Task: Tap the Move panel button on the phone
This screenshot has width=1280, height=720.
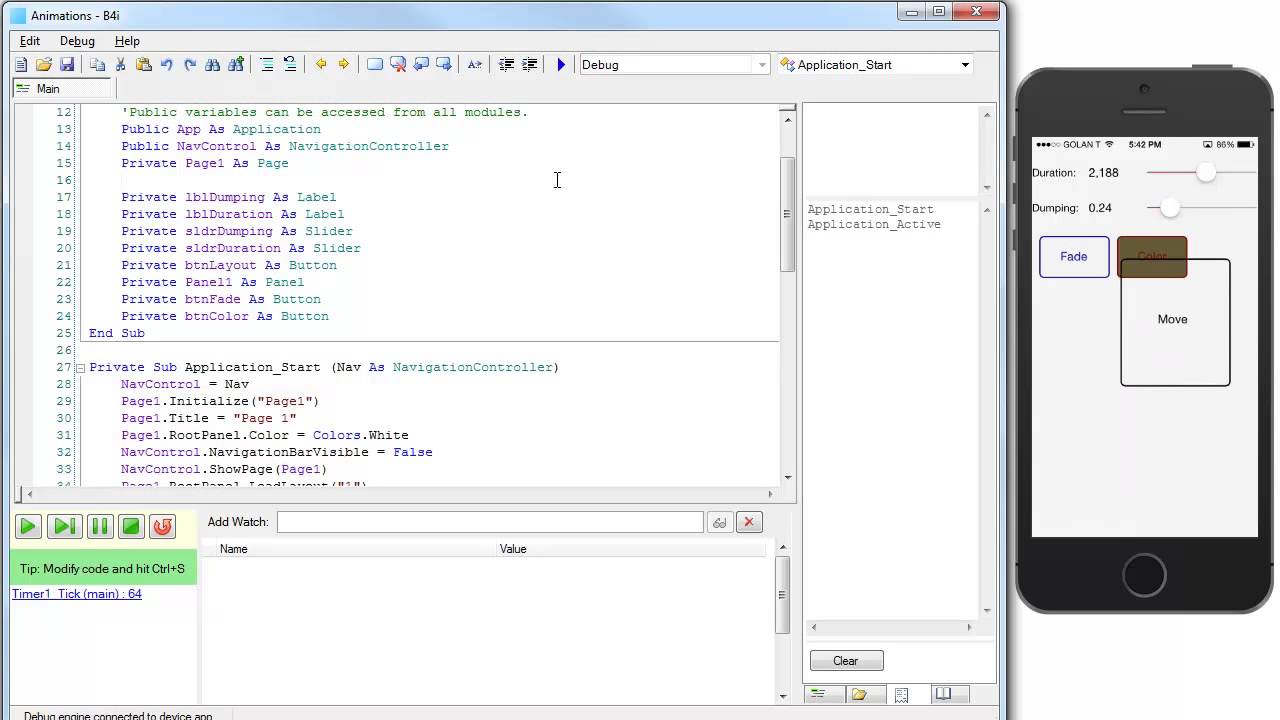Action: pyautogui.click(x=1175, y=323)
